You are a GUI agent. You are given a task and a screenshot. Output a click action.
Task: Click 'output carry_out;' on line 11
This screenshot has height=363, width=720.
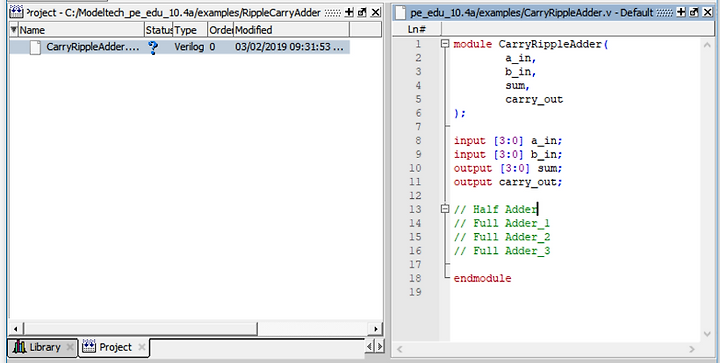(508, 182)
